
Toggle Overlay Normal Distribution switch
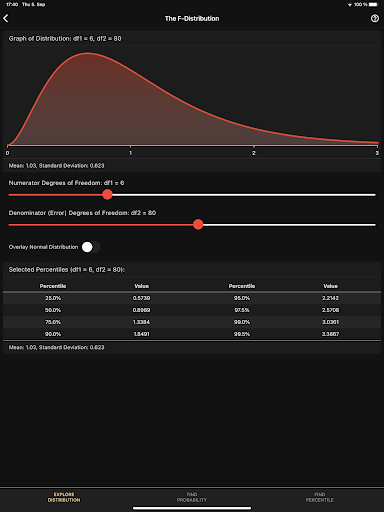point(91,247)
